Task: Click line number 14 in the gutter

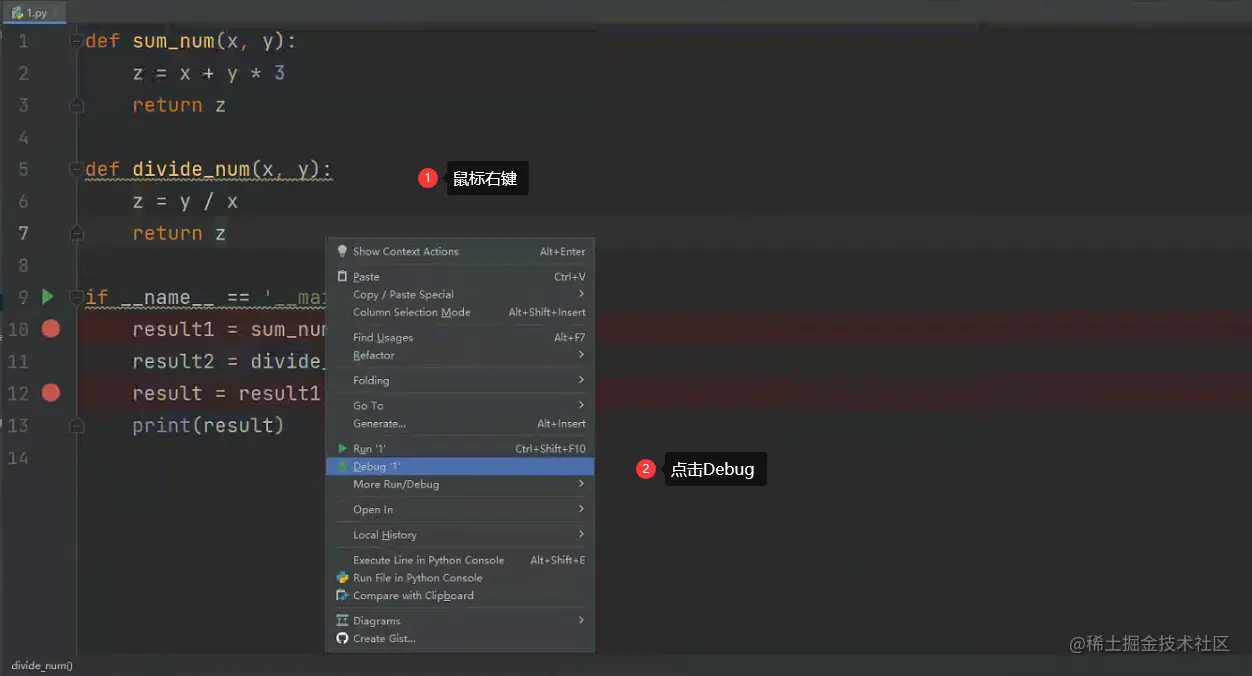Action: [18, 457]
